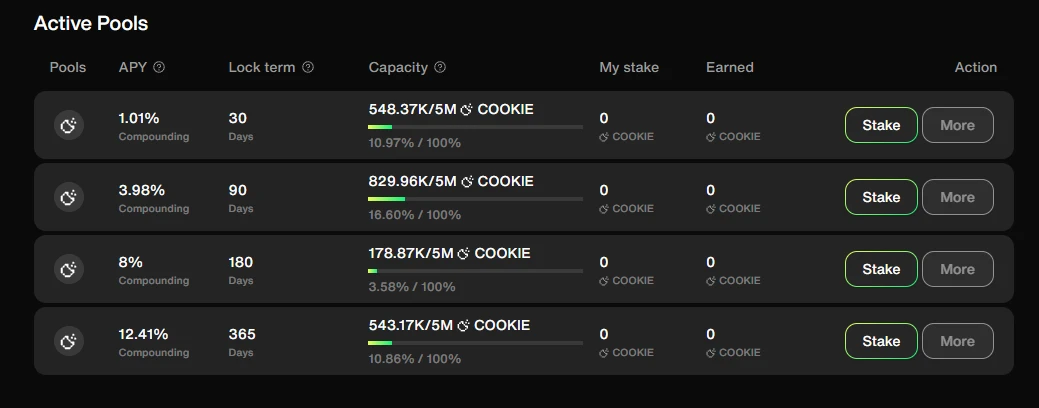Screen dimensions: 1039x408
Task: Click the cookie icon of the 1.01% APY pool
Action: coord(68,125)
